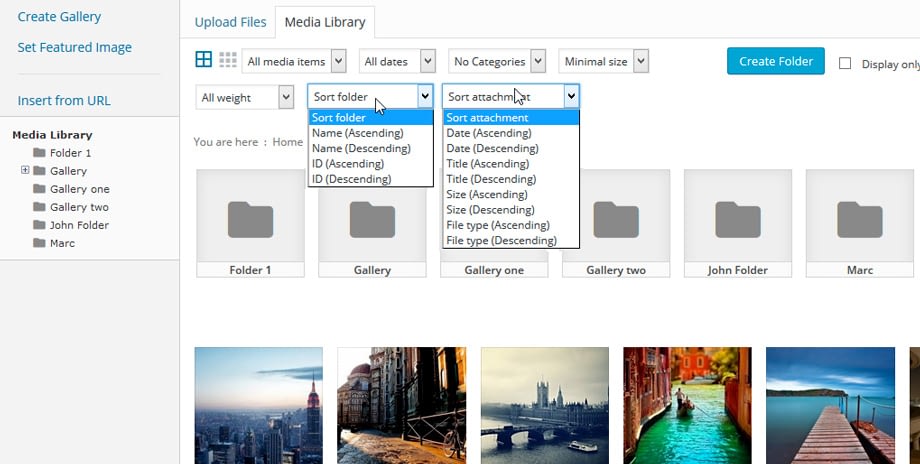This screenshot has height=464, width=920.
Task: Select the Sort attachment default option
Action: point(511,118)
